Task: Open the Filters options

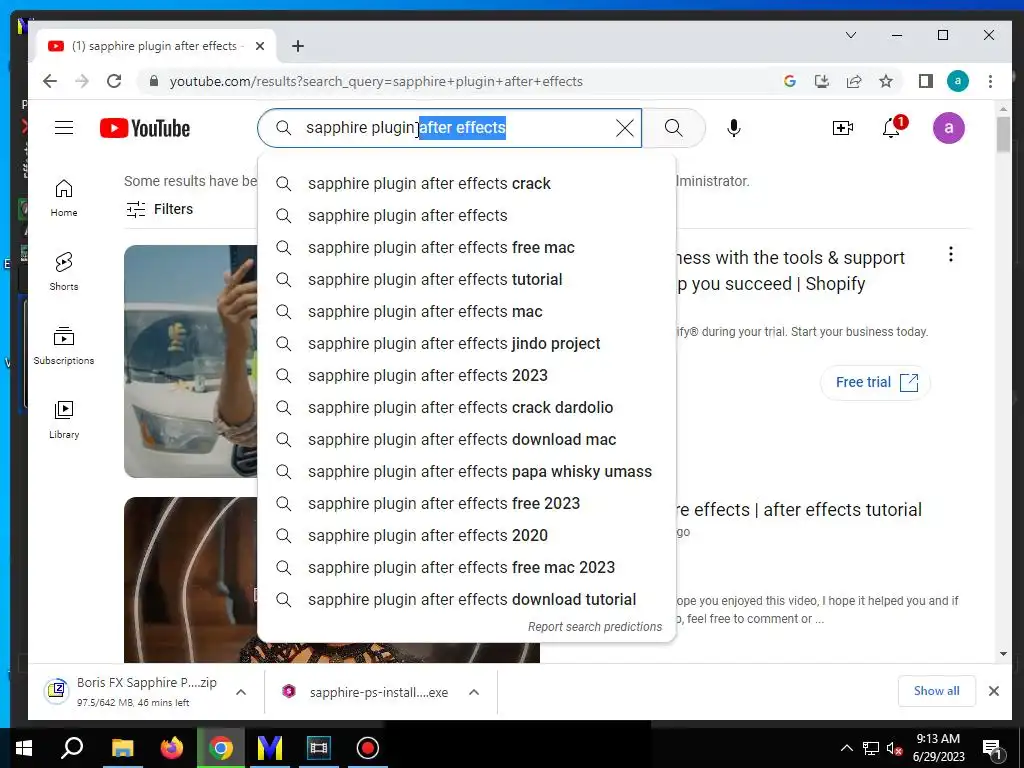Action: pos(159,209)
